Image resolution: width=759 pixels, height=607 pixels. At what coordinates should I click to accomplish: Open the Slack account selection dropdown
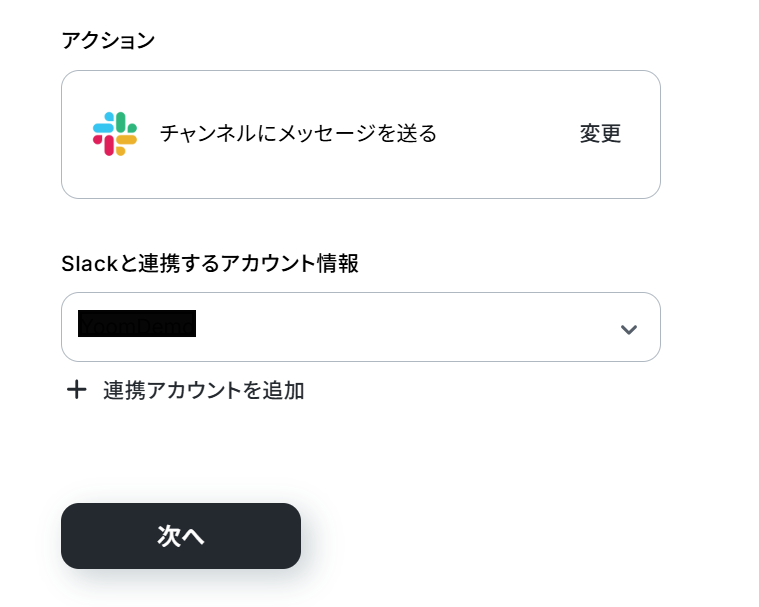coord(361,327)
